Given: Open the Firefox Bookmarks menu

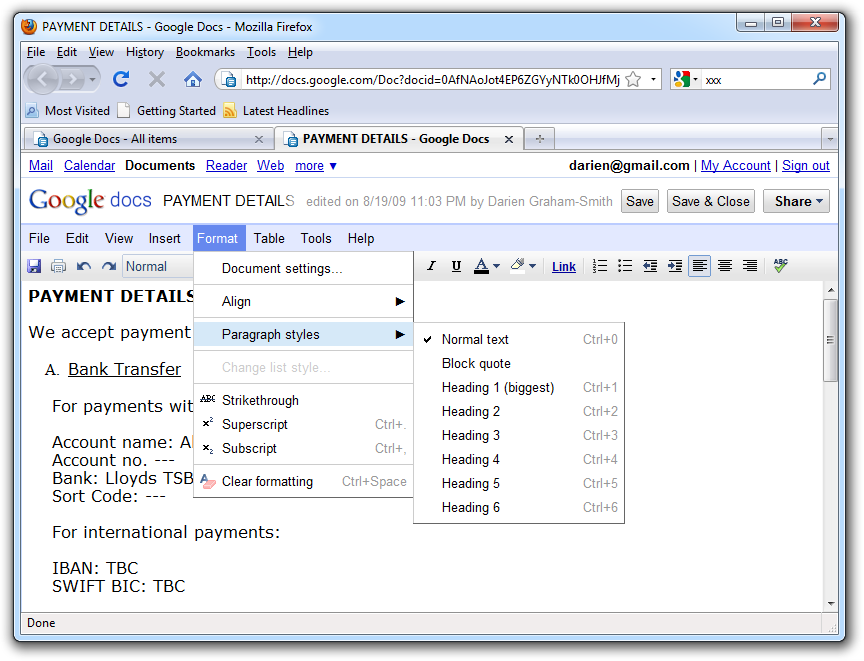Looking at the screenshot, I should (x=205, y=52).
